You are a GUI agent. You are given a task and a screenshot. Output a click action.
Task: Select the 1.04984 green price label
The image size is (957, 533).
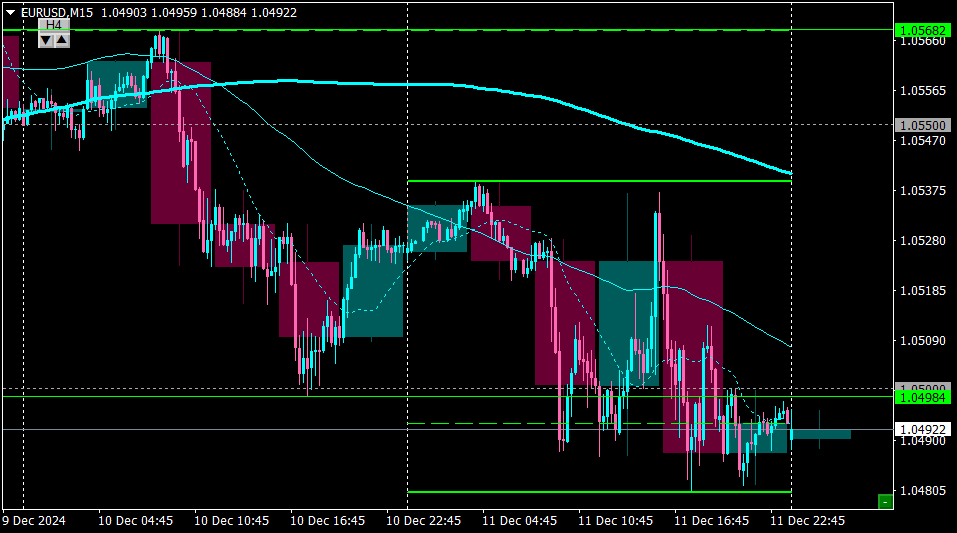point(923,397)
